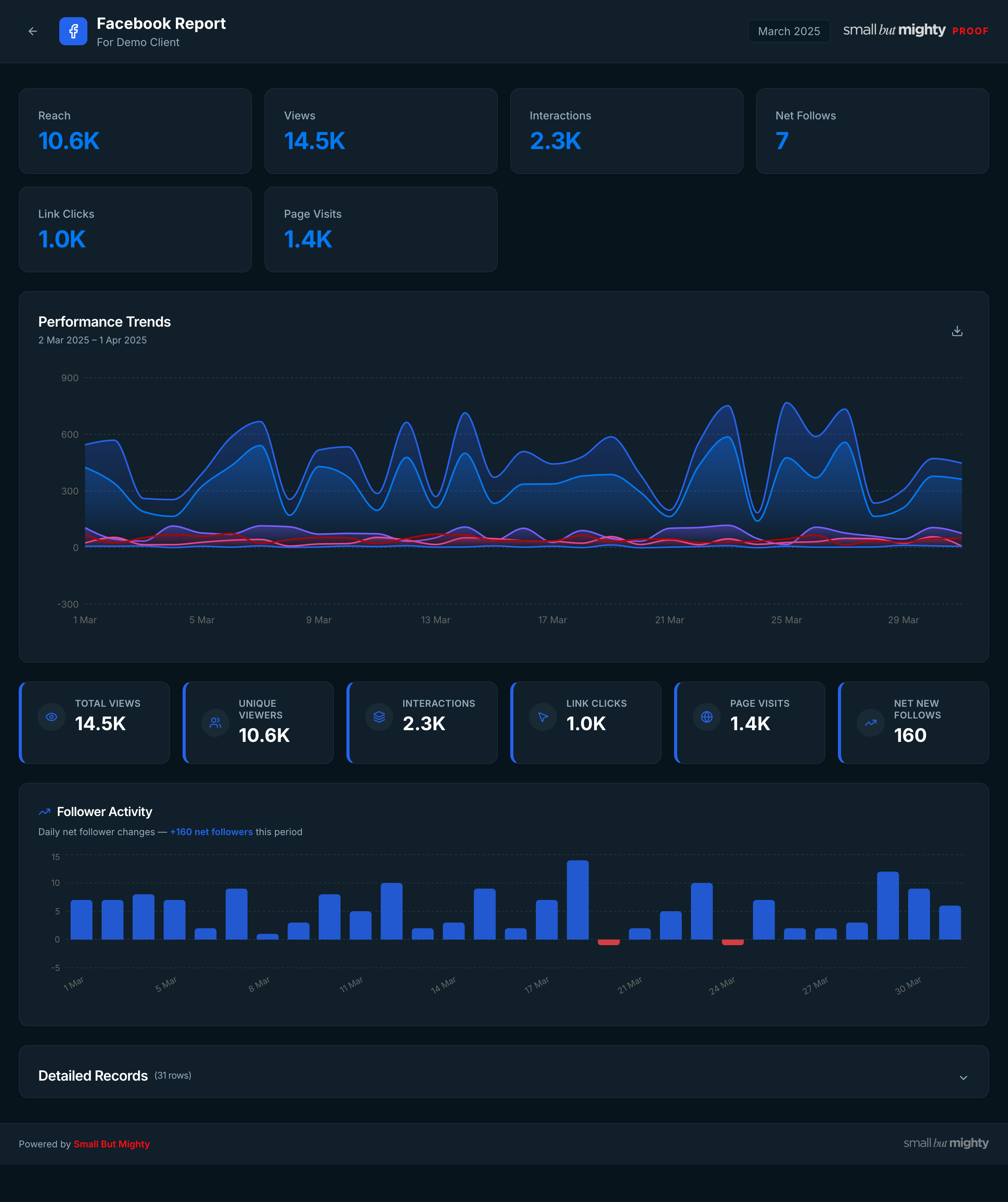Select the top Link Clicks 1.0K card
The image size is (1008, 1202).
[x=135, y=229]
